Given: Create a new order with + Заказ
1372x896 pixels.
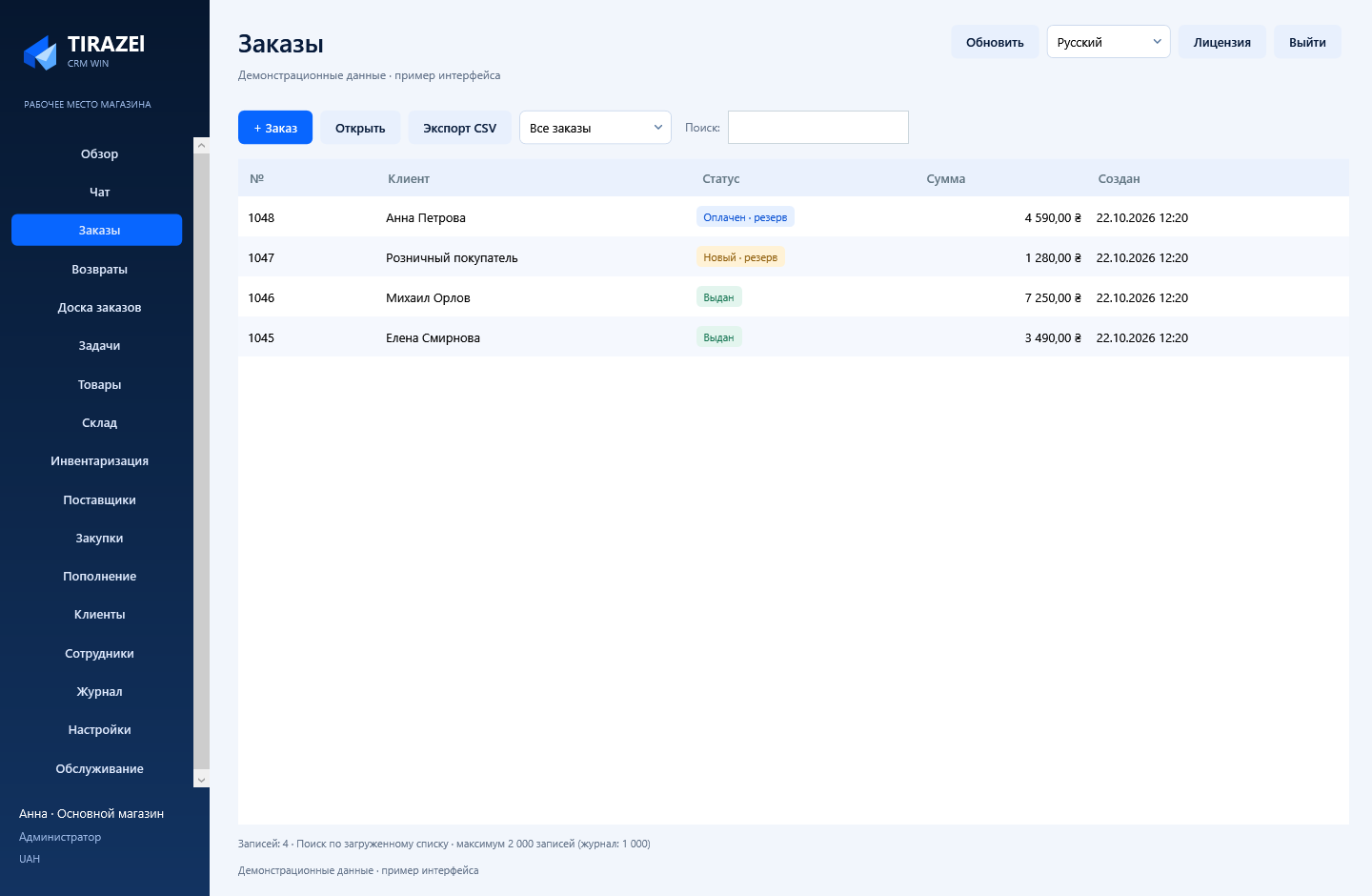Looking at the screenshot, I should pos(275,128).
